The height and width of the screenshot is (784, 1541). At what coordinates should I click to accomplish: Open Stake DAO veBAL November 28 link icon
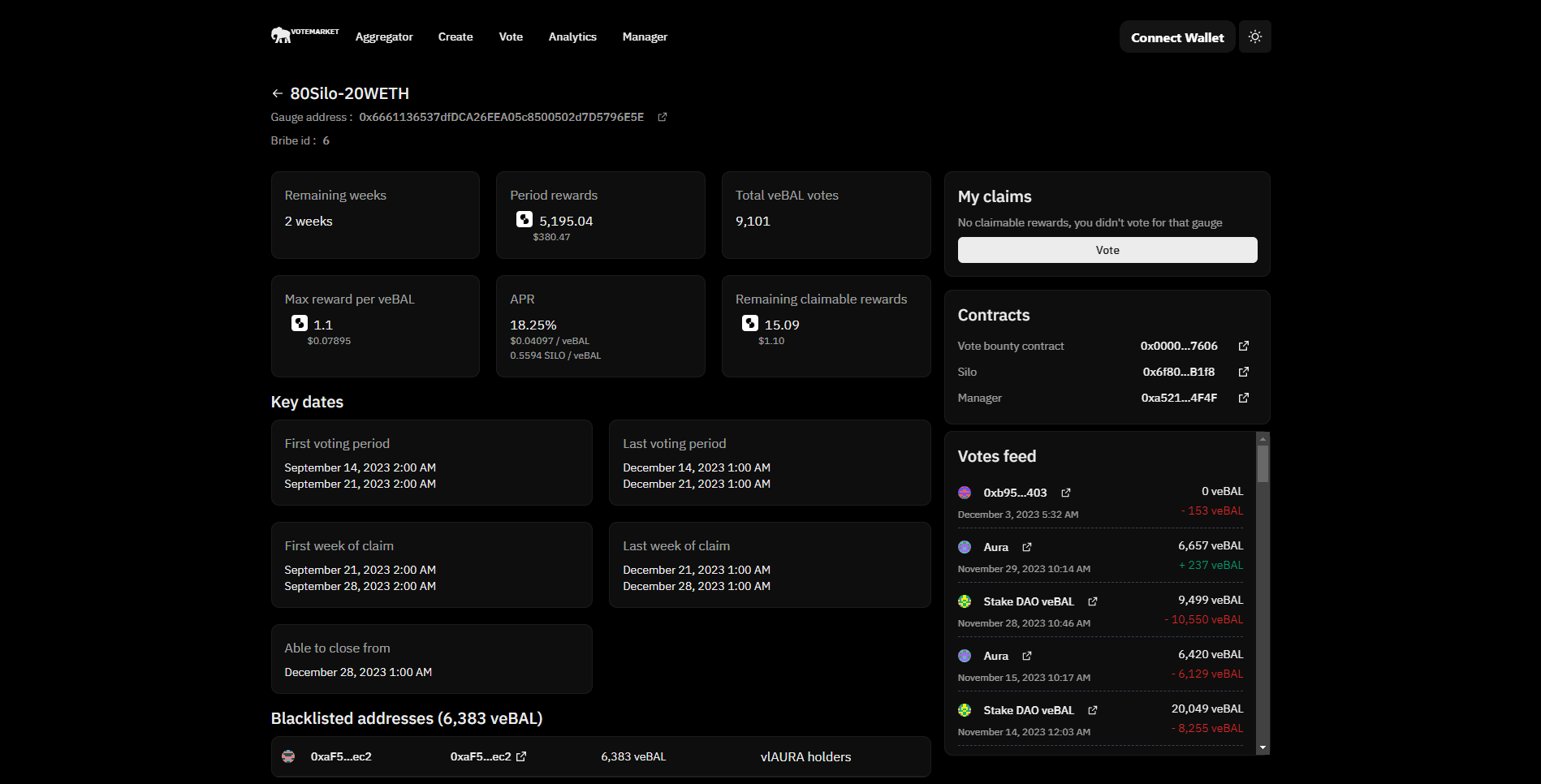(1092, 601)
